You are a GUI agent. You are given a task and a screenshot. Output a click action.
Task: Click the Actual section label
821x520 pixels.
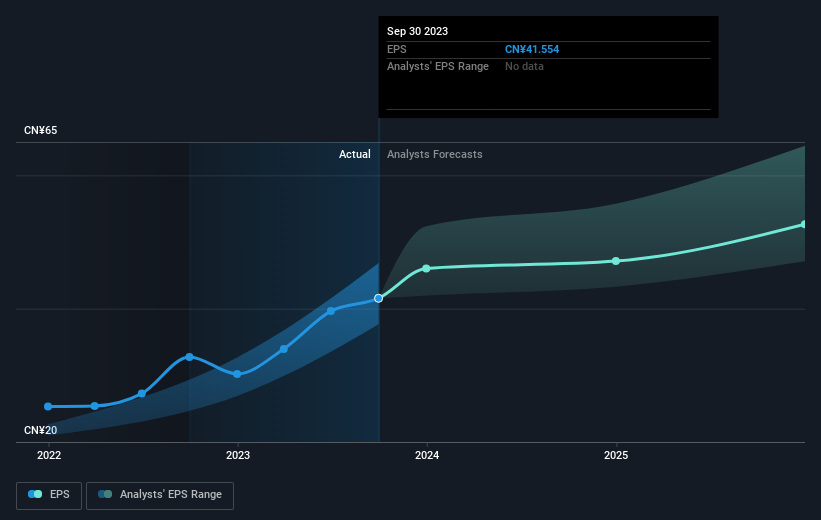tap(354, 154)
